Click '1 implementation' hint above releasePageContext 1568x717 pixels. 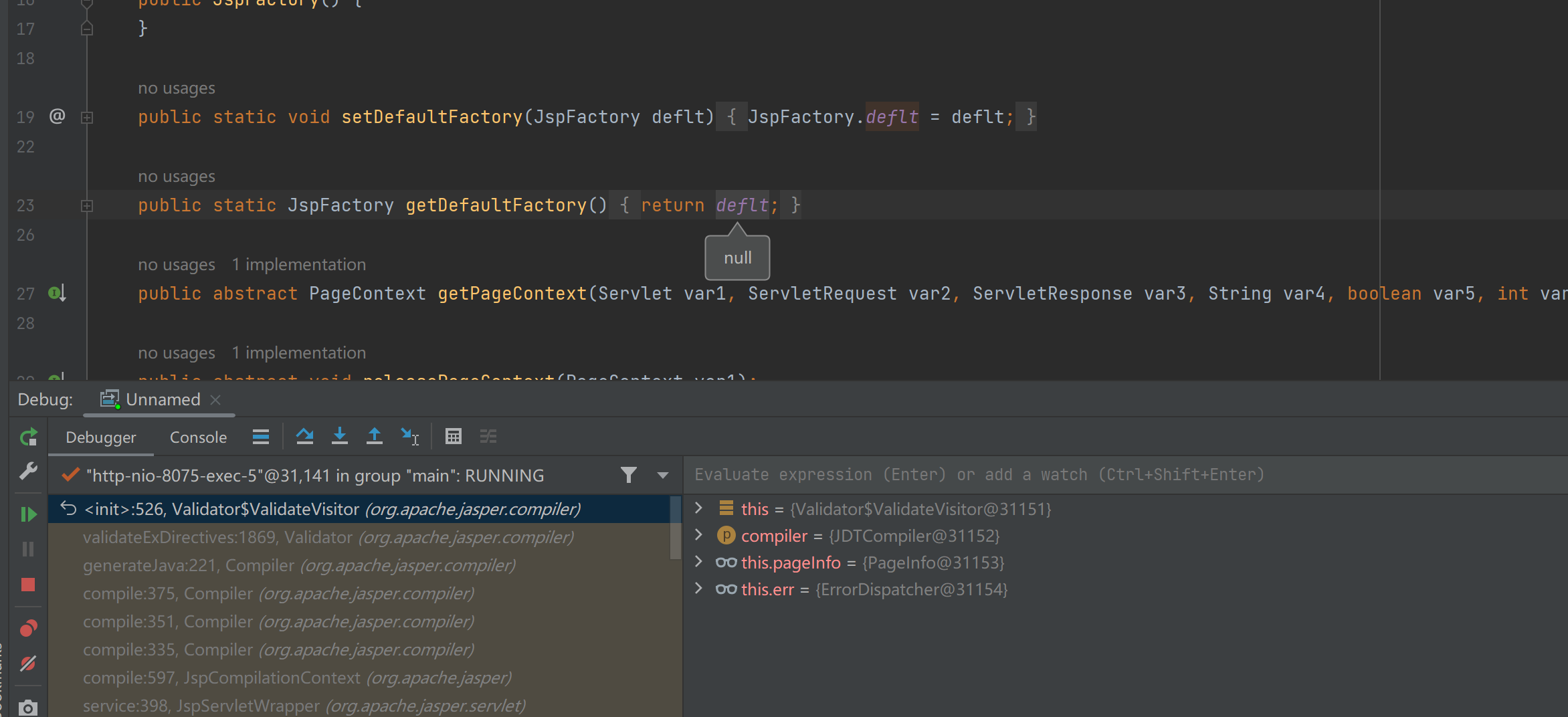299,352
